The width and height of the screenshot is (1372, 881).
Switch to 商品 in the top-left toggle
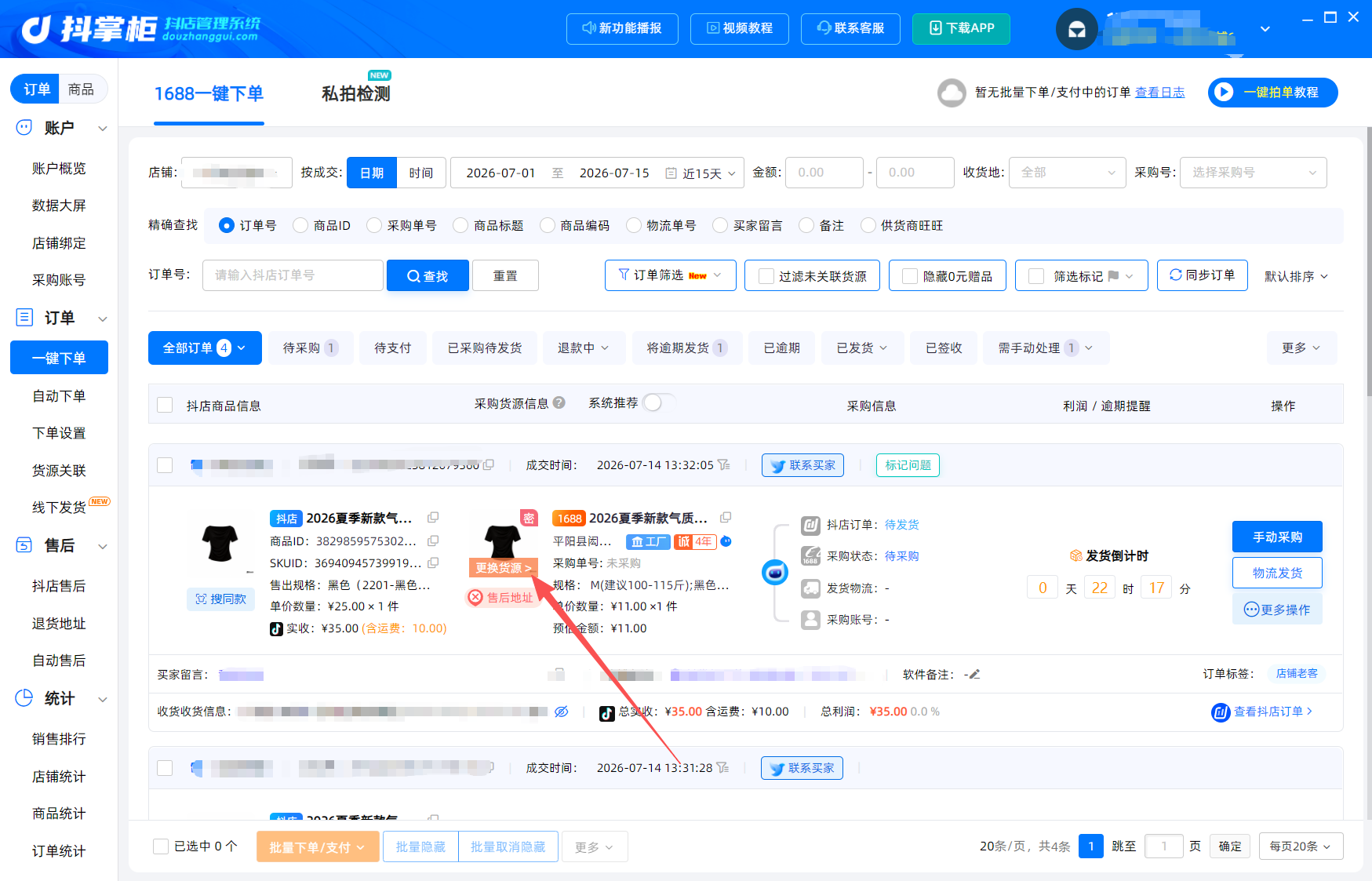click(81, 89)
